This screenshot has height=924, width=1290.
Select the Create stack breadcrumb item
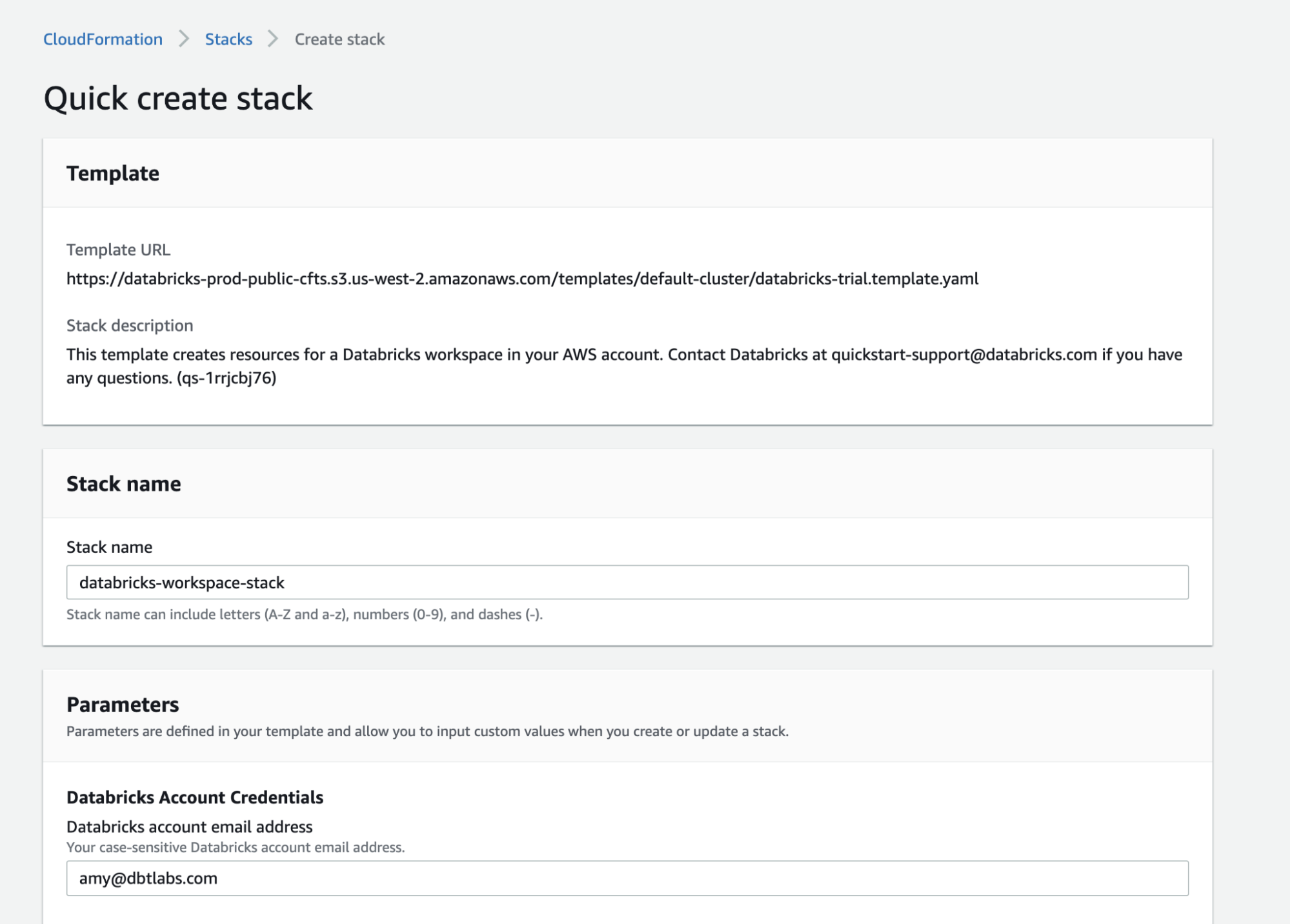click(339, 39)
